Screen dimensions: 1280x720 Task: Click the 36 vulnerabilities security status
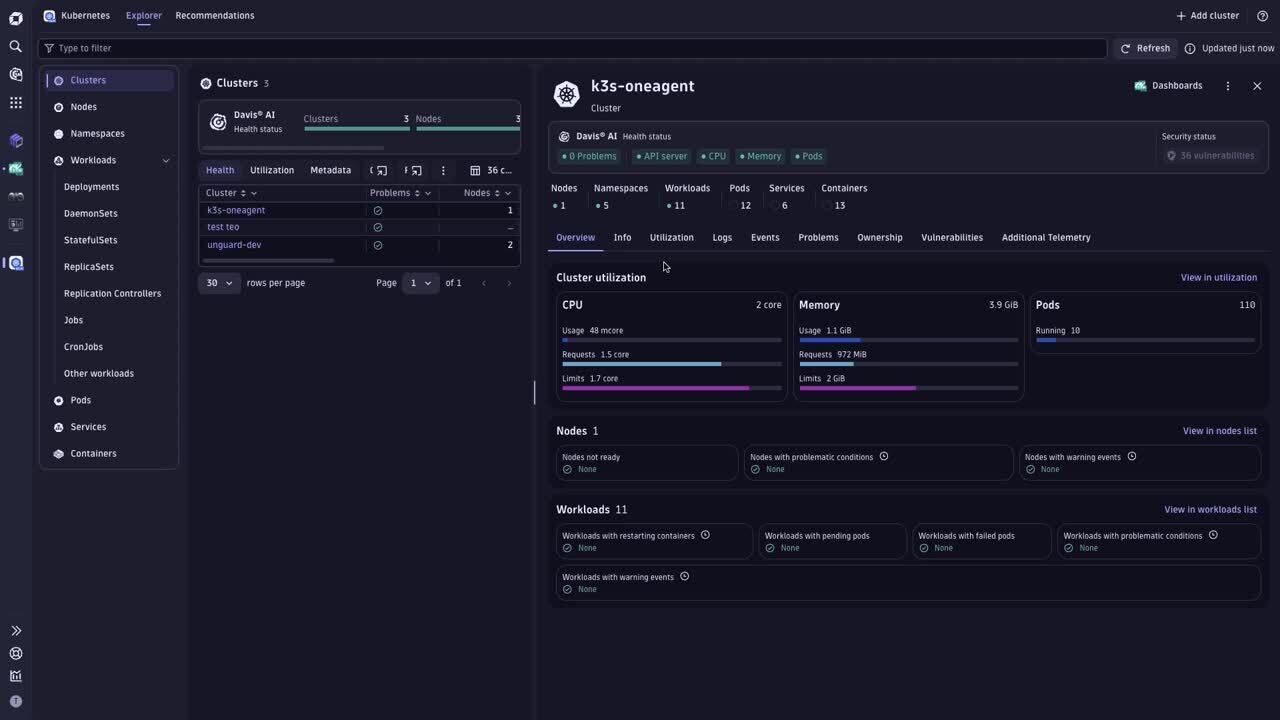coord(1211,156)
